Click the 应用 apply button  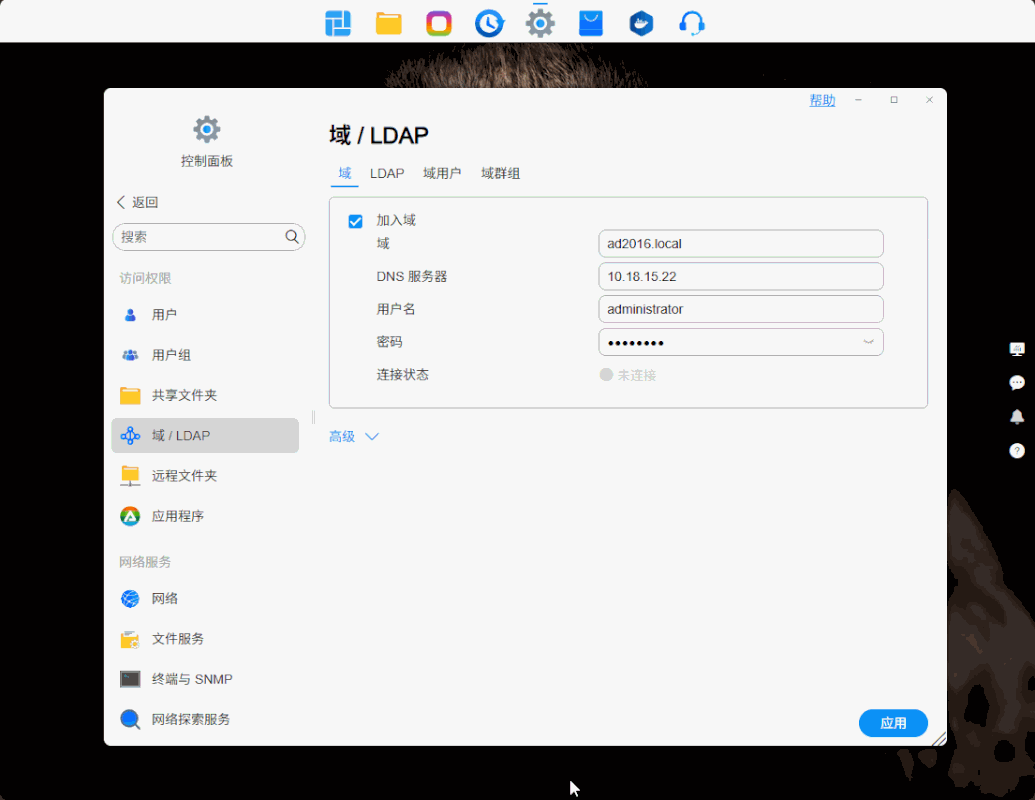click(893, 723)
